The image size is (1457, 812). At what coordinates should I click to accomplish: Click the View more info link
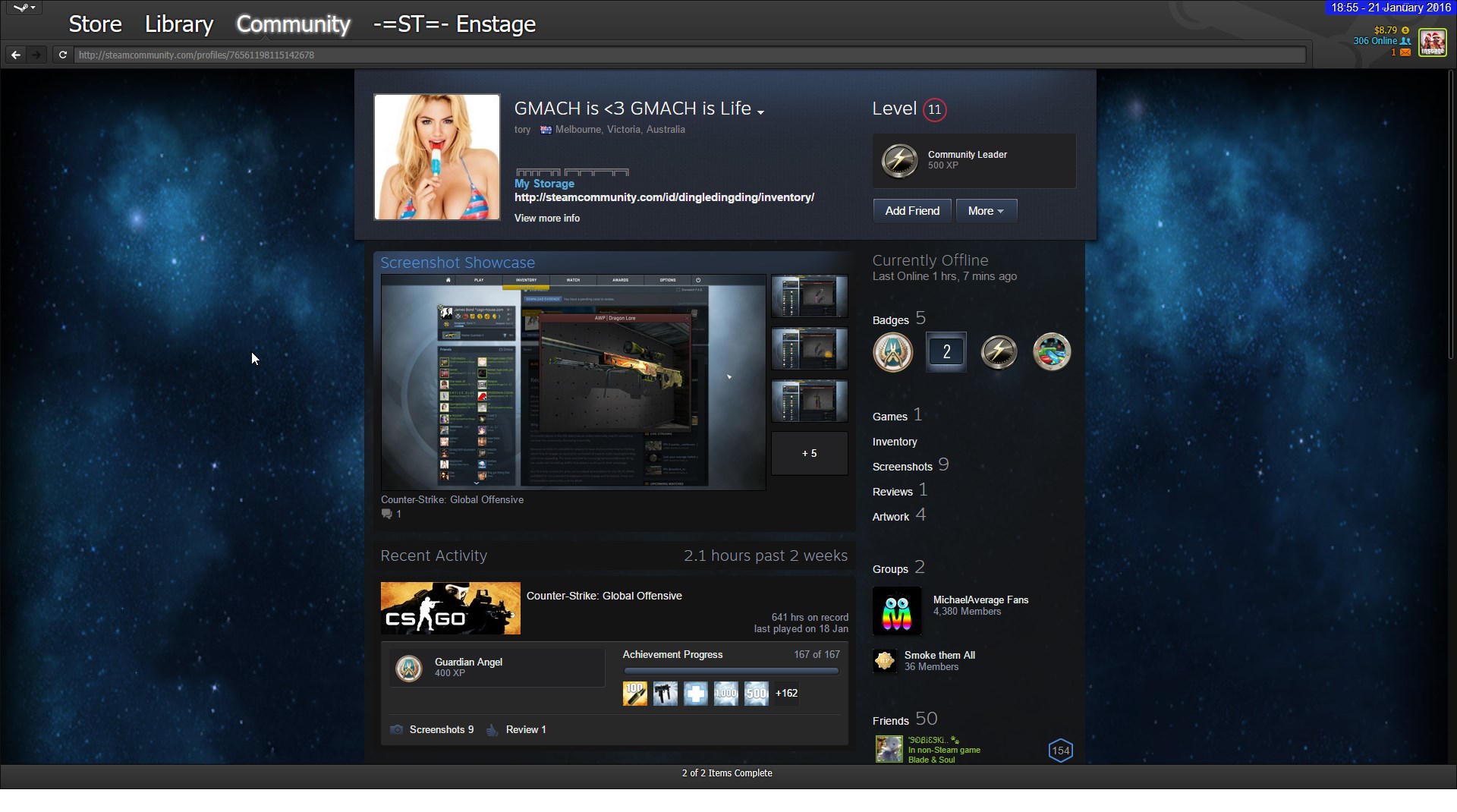tap(547, 218)
